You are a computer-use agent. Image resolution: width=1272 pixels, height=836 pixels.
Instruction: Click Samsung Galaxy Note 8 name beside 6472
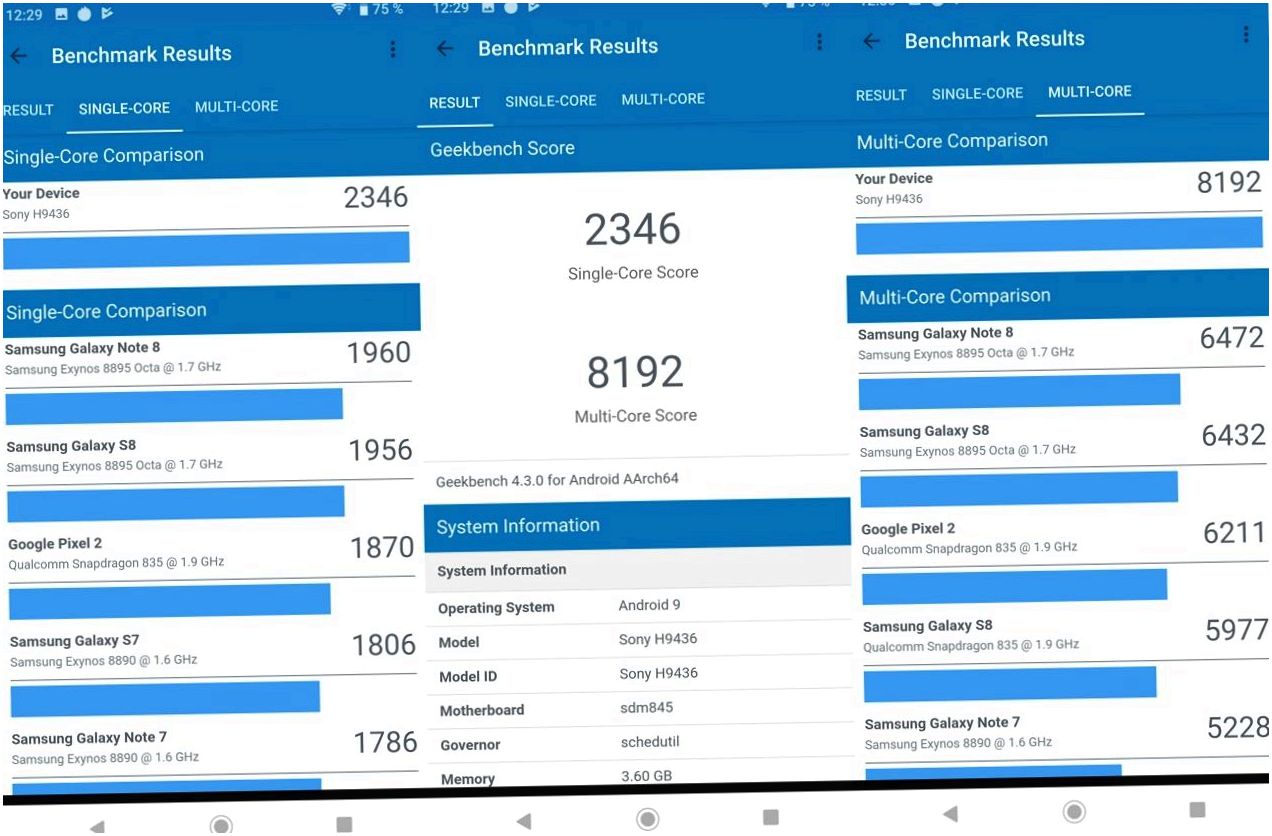(936, 334)
